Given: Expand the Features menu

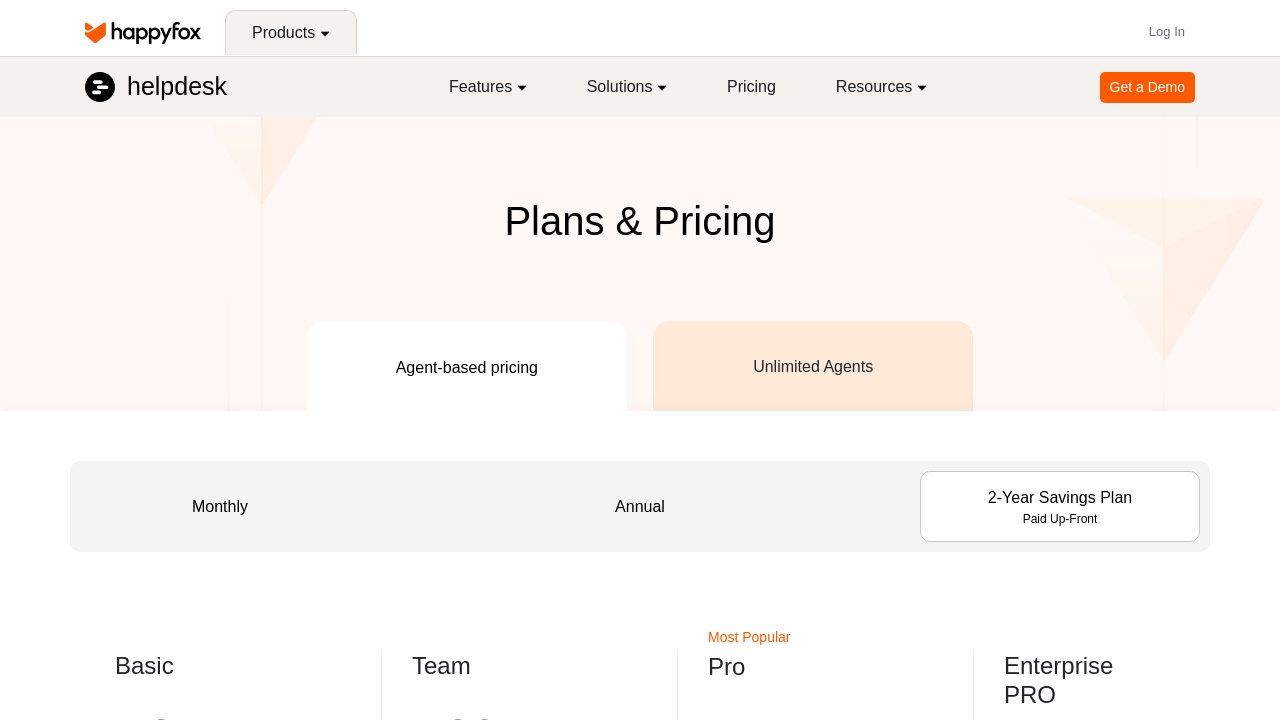Looking at the screenshot, I should [x=488, y=87].
